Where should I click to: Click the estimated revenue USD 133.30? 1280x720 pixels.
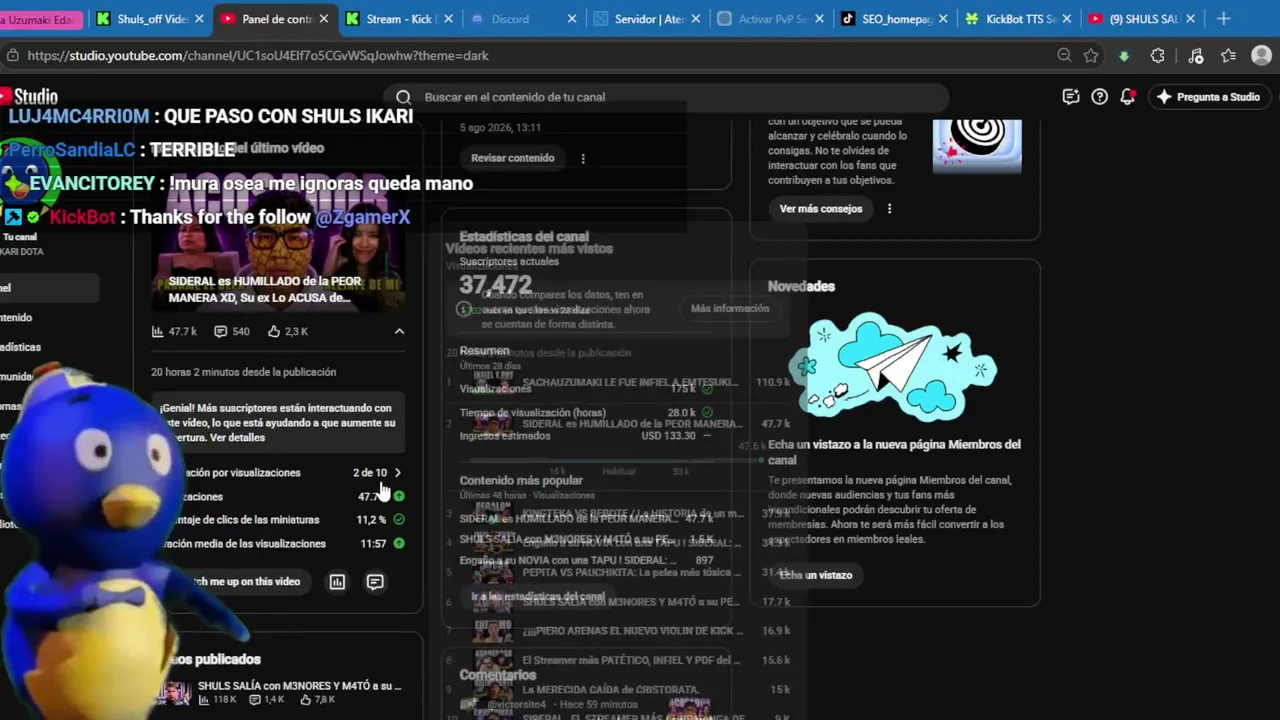[668, 436]
